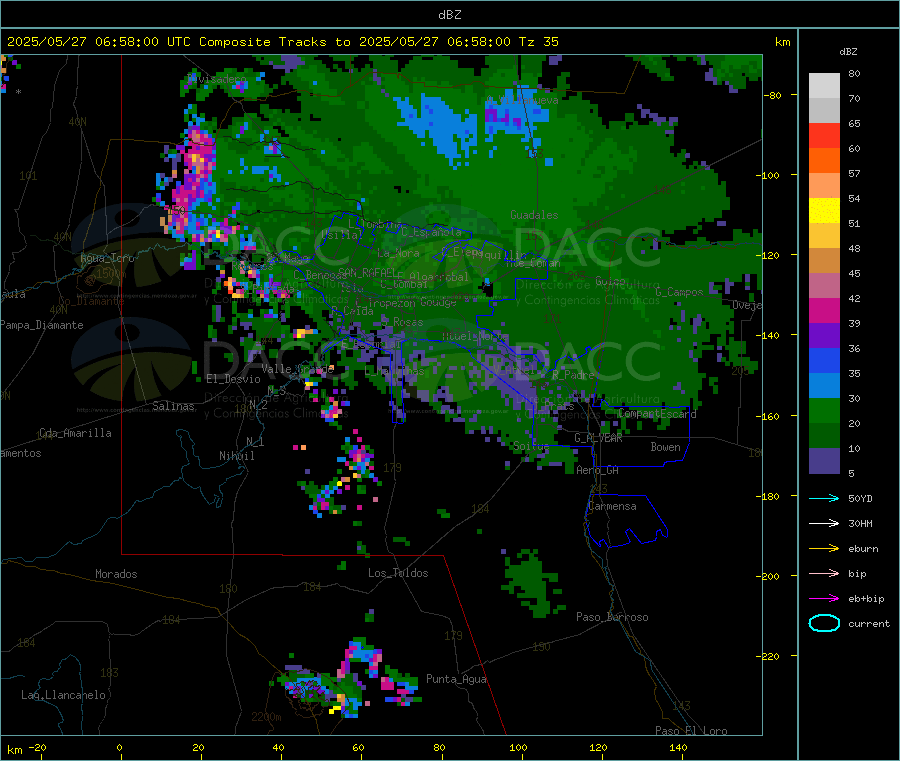Select the slate purple 5–10 dBZ swatch
The height and width of the screenshot is (761, 900).
pos(824,461)
